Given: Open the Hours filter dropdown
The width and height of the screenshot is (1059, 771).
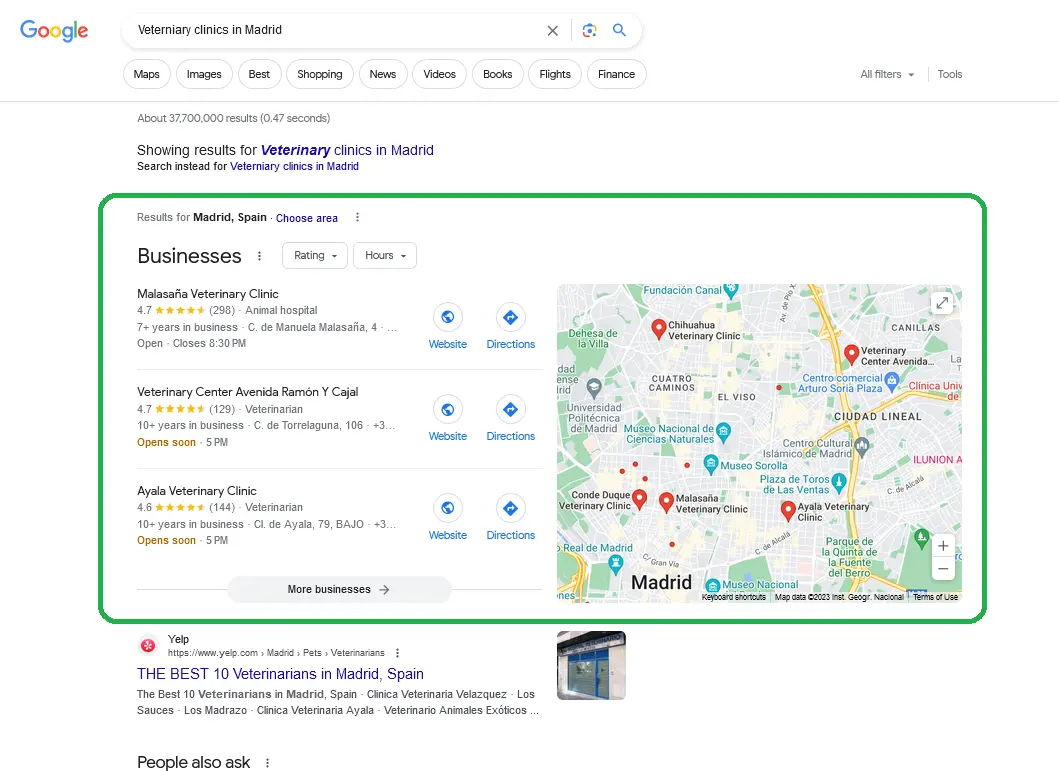Looking at the screenshot, I should [x=385, y=255].
